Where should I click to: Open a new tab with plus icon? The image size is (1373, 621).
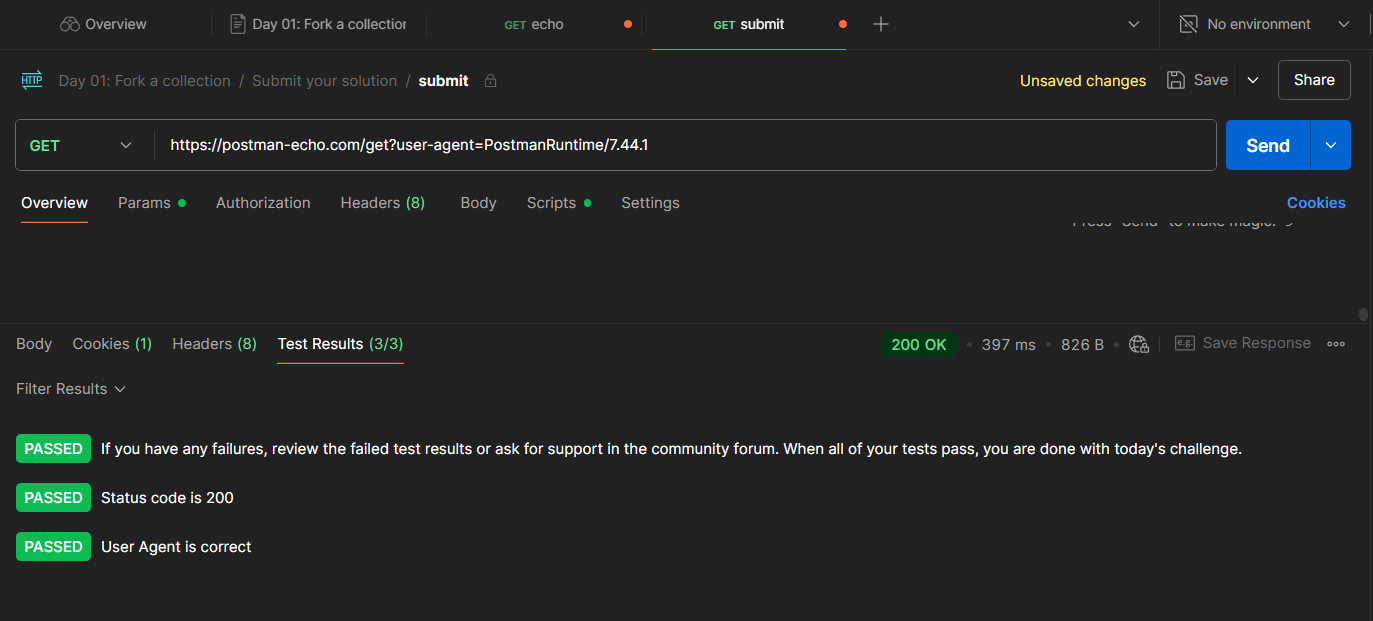coord(881,24)
